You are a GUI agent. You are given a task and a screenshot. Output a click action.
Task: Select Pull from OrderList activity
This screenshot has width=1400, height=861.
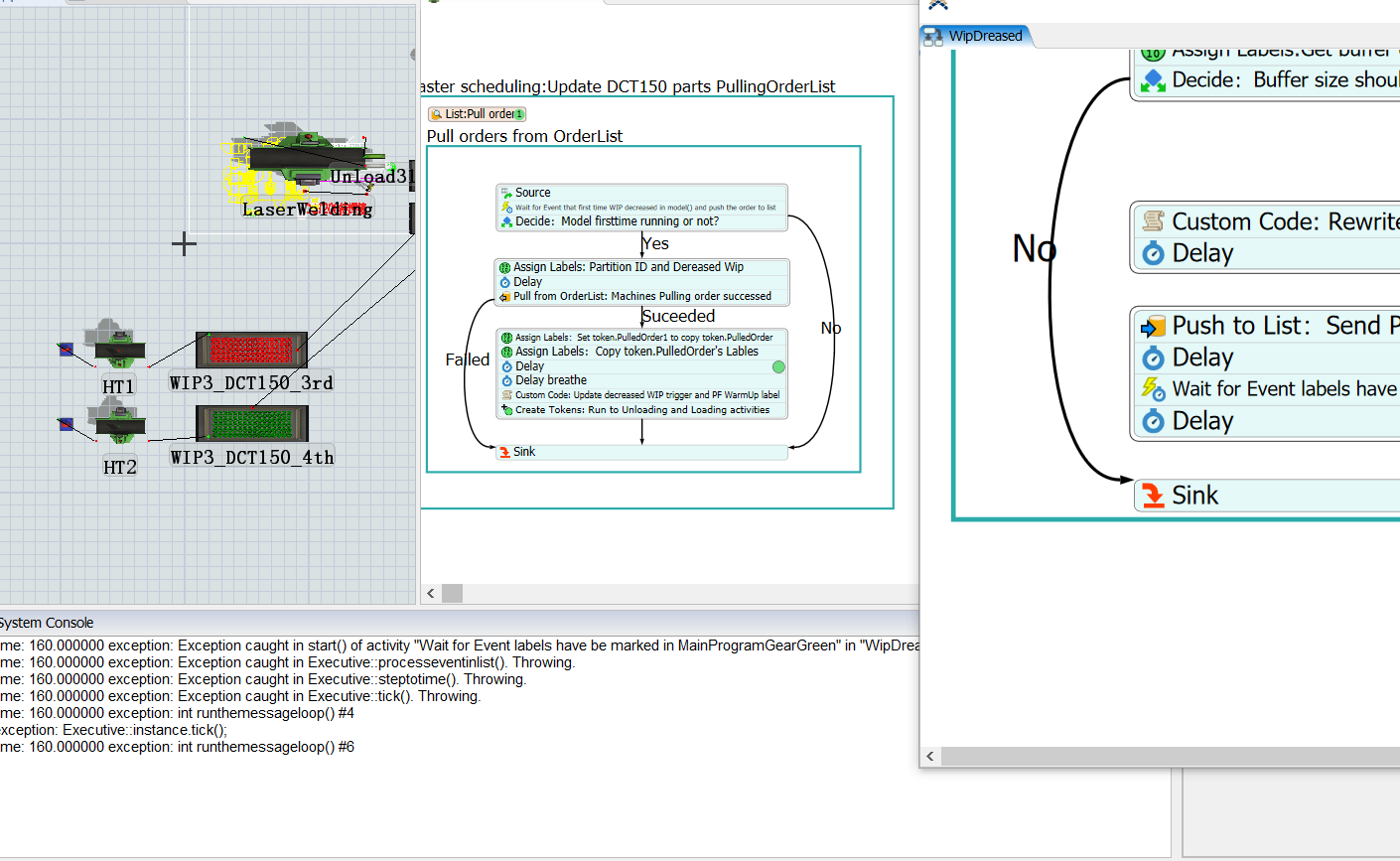tap(641, 296)
